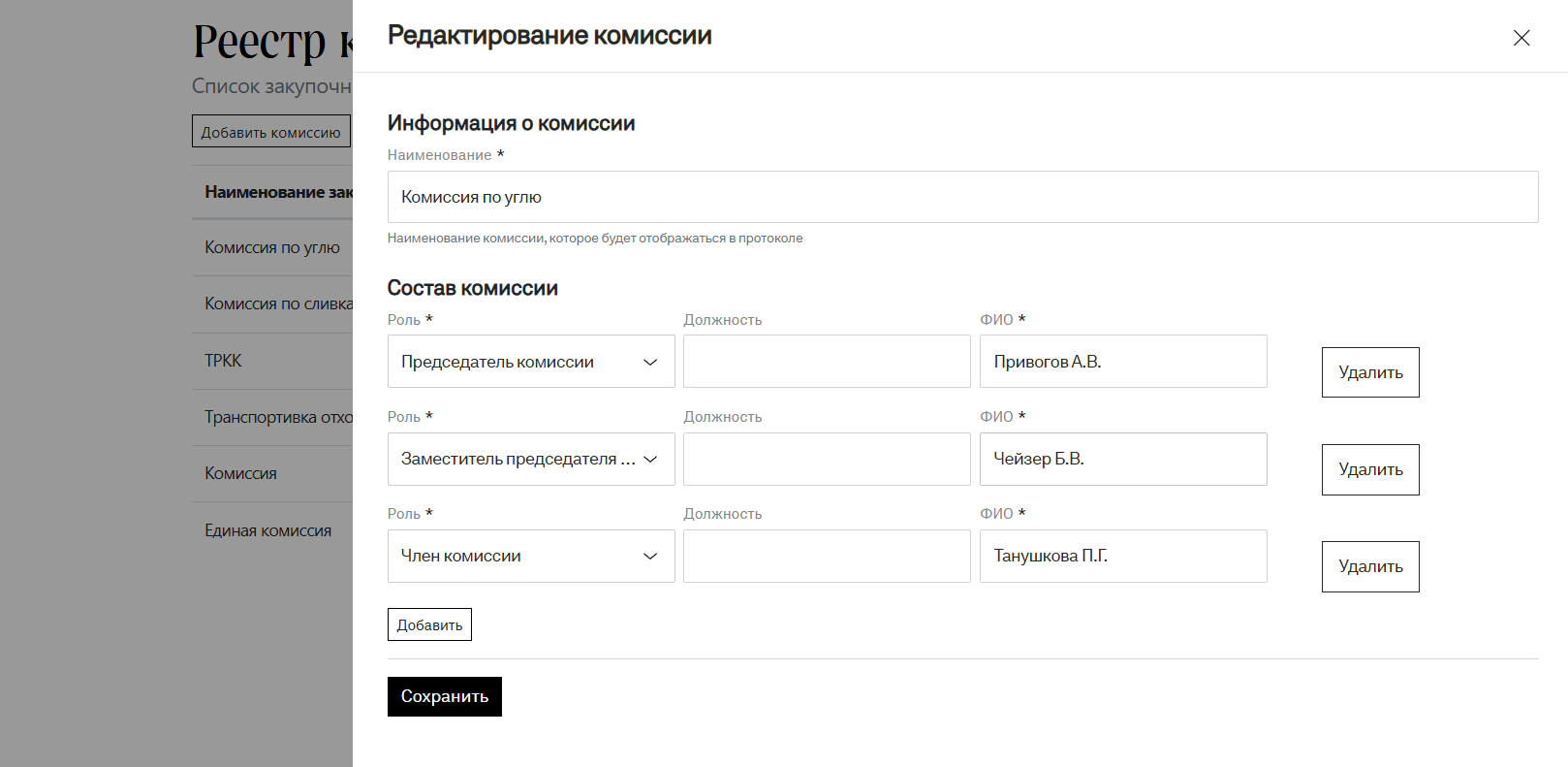Click Должность field for Танушкова П.Г.

pos(826,556)
